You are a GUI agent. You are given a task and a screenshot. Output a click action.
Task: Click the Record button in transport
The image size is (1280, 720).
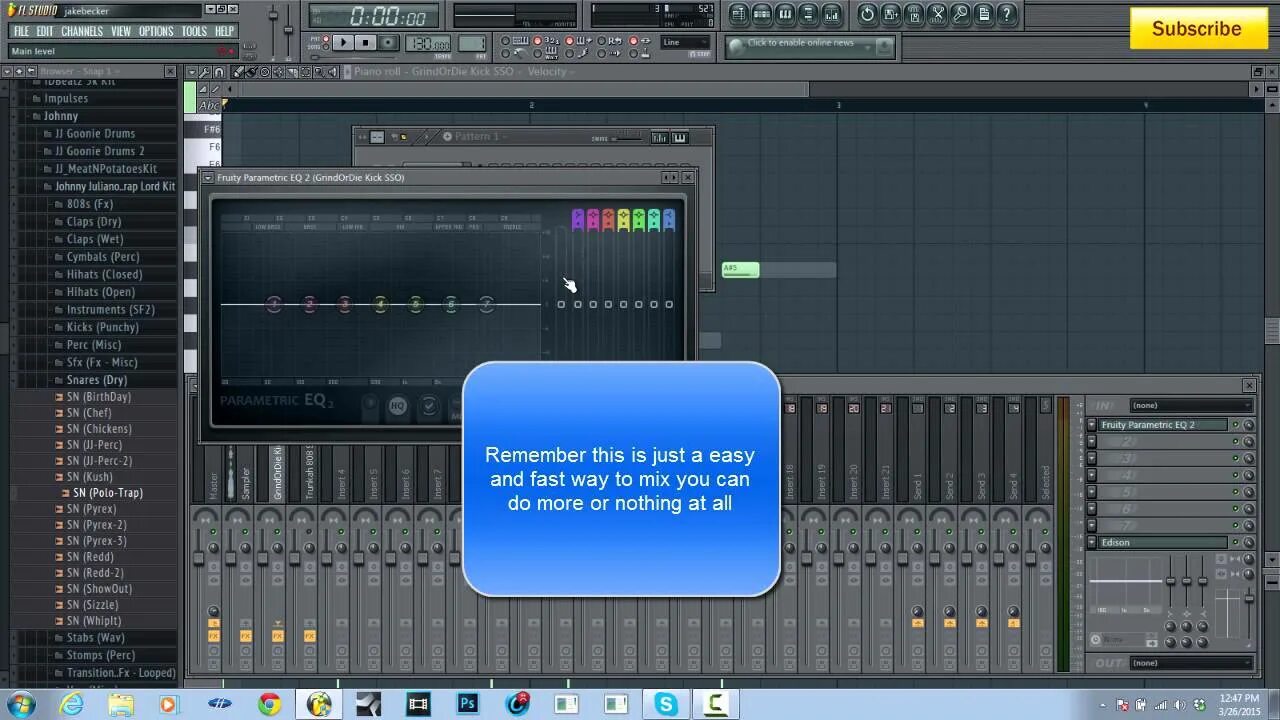point(388,42)
